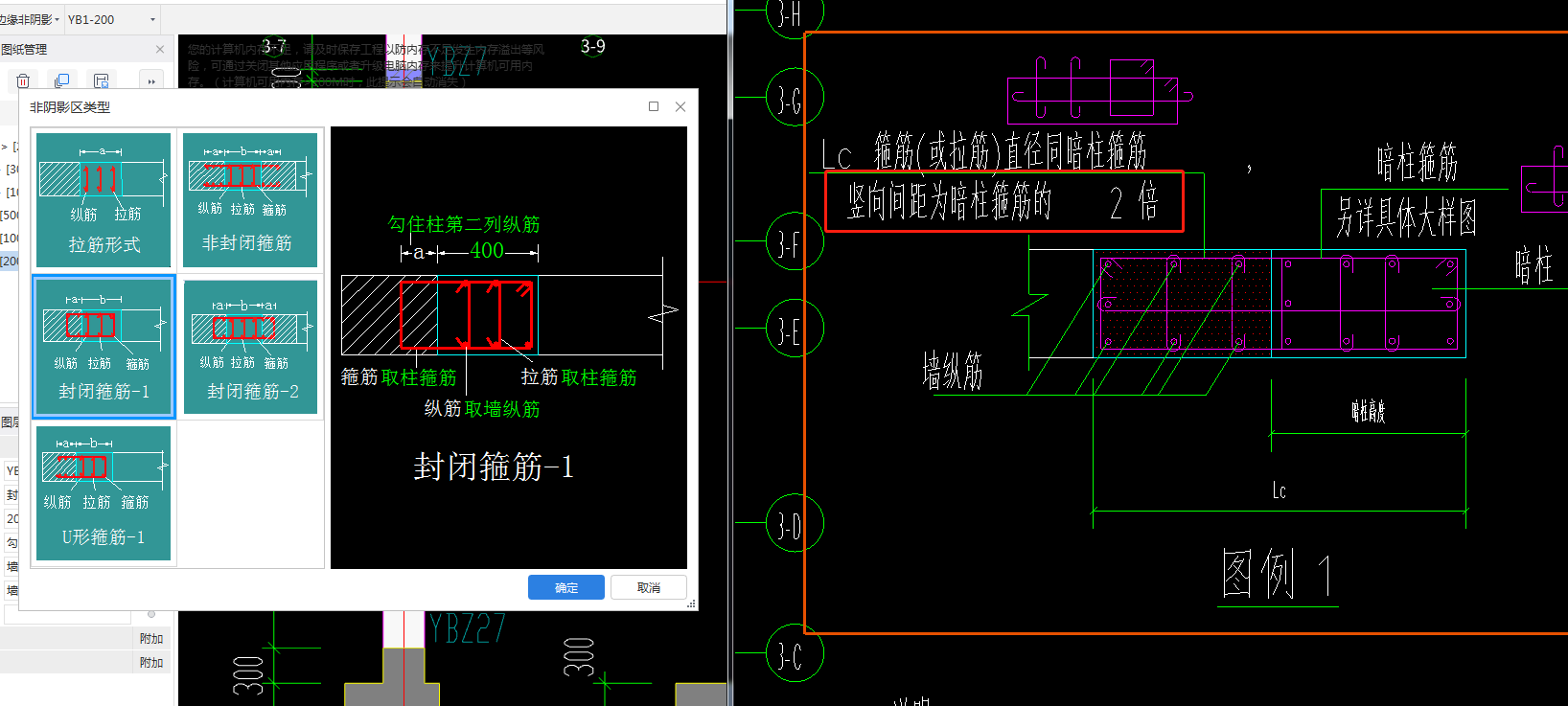The width and height of the screenshot is (1568, 706).
Task: Select the 封闭箍筋-2 type thumbnail
Action: point(250,347)
